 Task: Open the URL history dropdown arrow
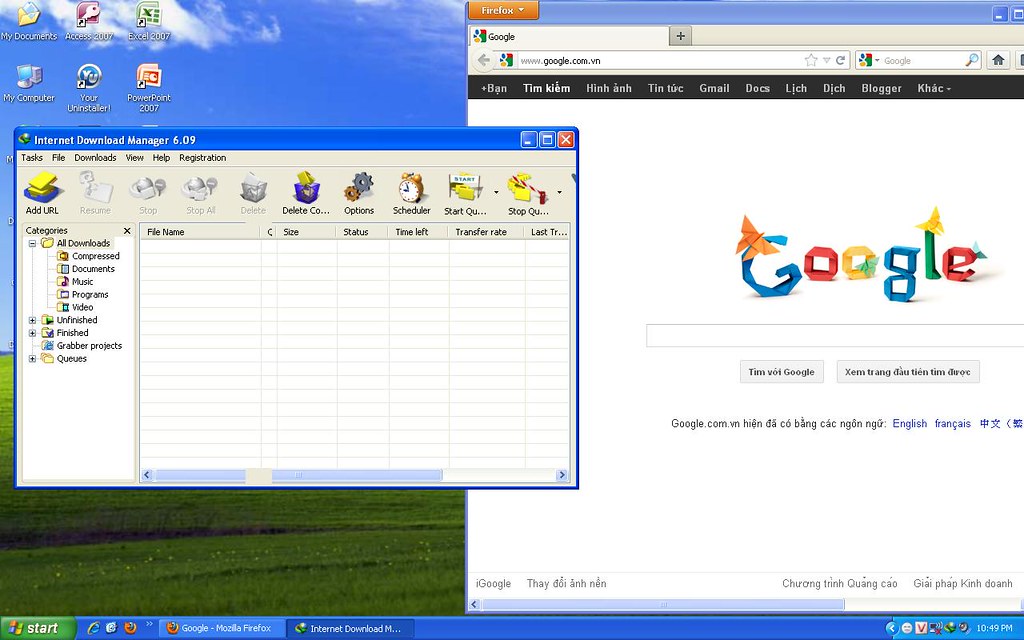click(x=826, y=61)
